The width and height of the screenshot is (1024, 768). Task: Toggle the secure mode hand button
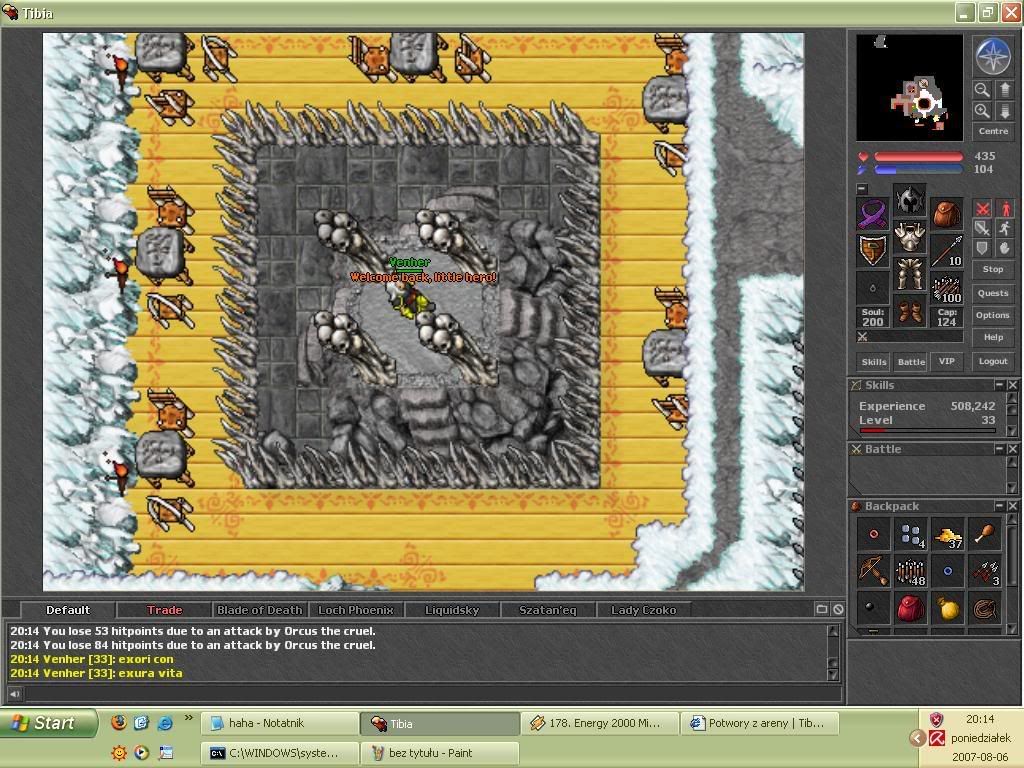click(1004, 248)
